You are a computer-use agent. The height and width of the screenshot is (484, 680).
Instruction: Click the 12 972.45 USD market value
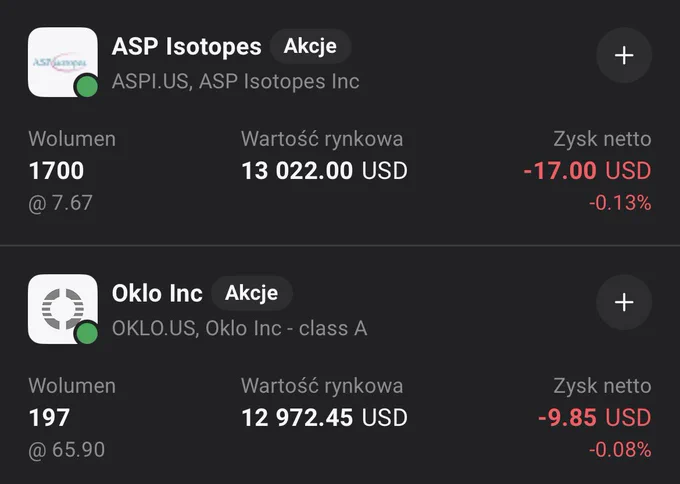324,417
